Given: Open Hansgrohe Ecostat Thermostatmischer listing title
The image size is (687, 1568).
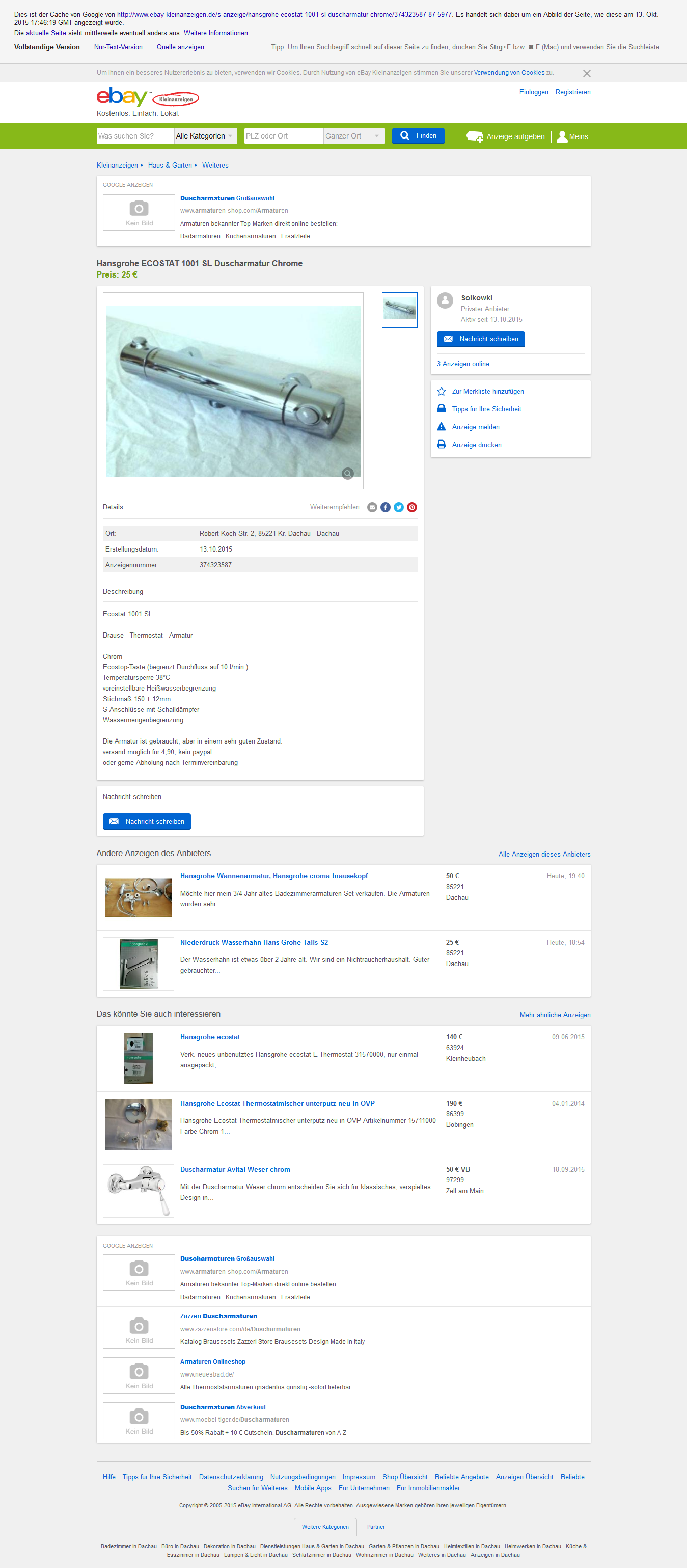Looking at the screenshot, I should coord(278,1103).
